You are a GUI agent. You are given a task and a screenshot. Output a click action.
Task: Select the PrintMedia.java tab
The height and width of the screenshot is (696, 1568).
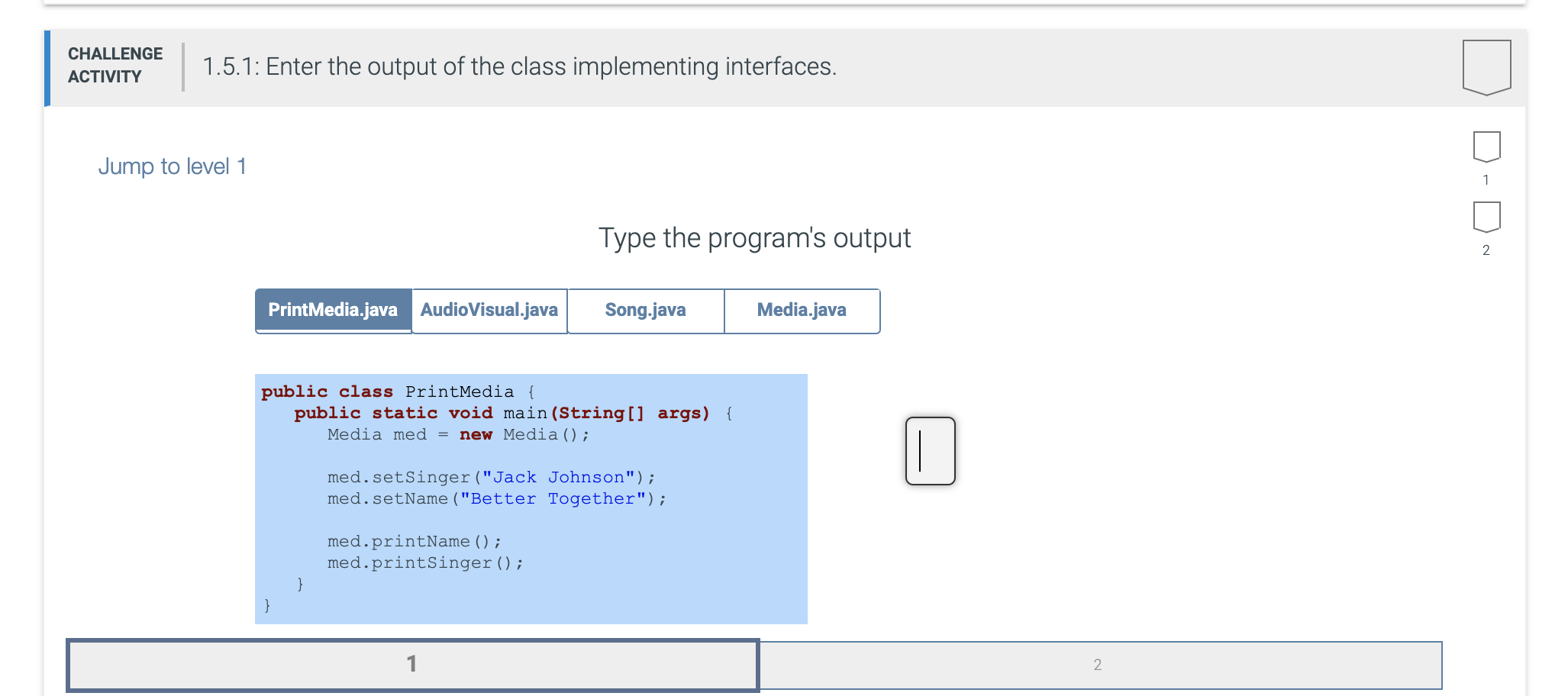pos(332,311)
